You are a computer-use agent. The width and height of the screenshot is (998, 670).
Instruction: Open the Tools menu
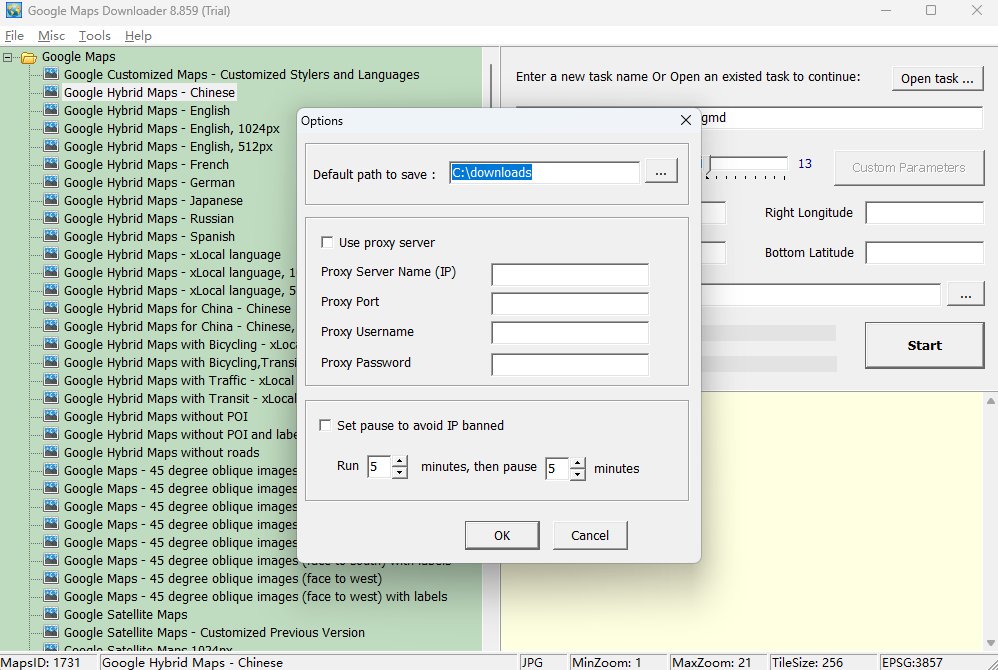[94, 35]
